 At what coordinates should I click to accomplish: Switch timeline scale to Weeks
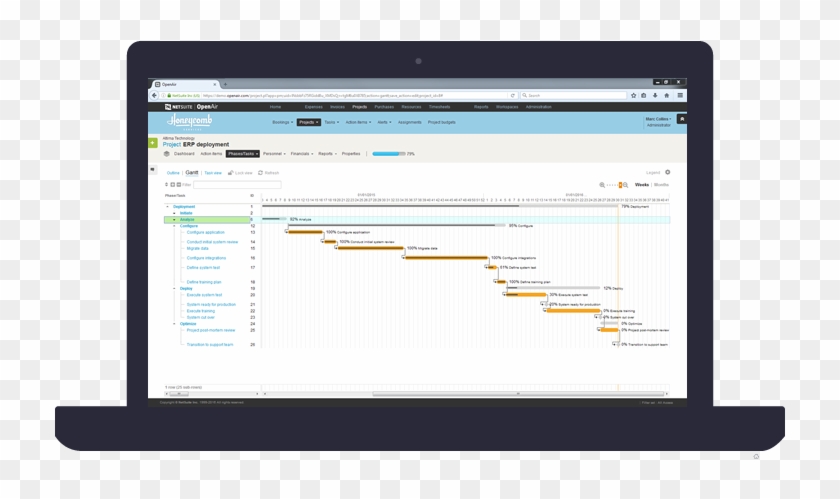pos(641,185)
